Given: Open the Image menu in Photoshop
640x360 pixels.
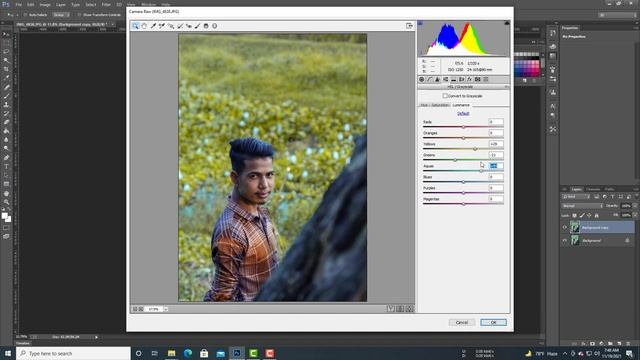Looking at the screenshot, I should [x=45, y=4].
